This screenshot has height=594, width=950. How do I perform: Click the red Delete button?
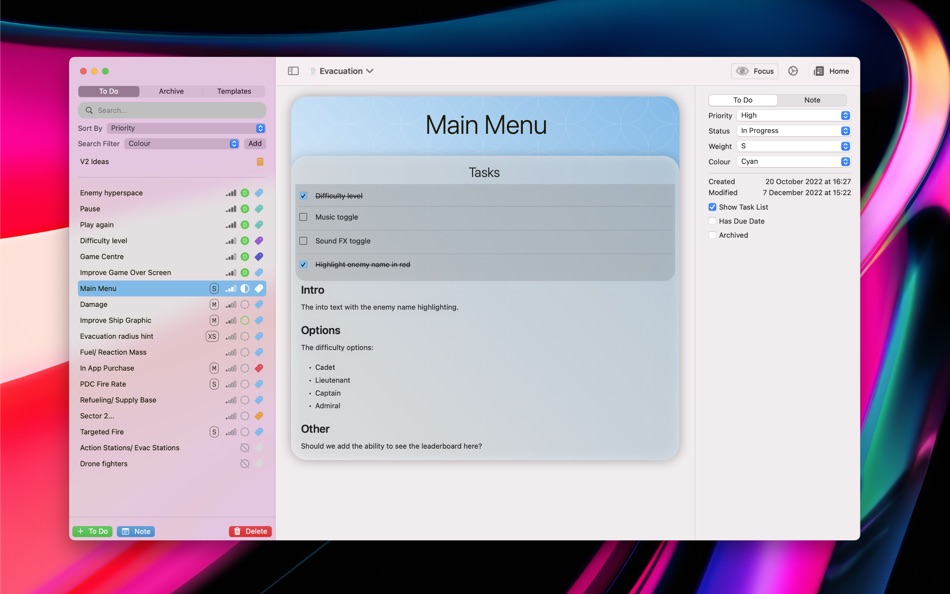coord(250,532)
